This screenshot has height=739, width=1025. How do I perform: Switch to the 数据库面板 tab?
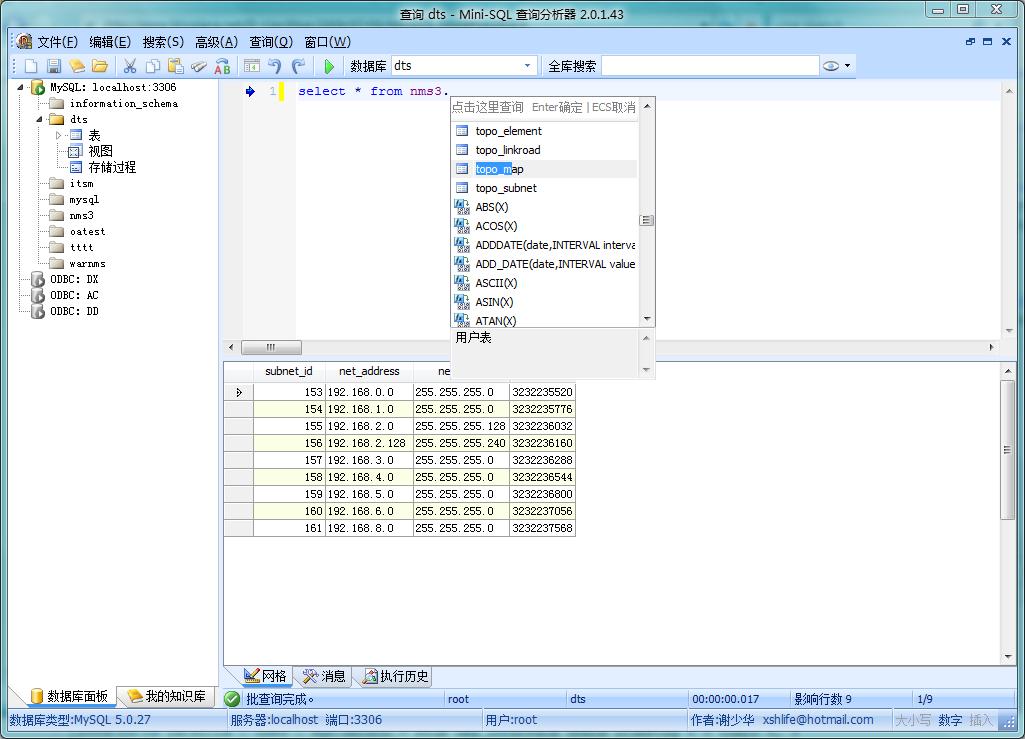tap(69, 696)
